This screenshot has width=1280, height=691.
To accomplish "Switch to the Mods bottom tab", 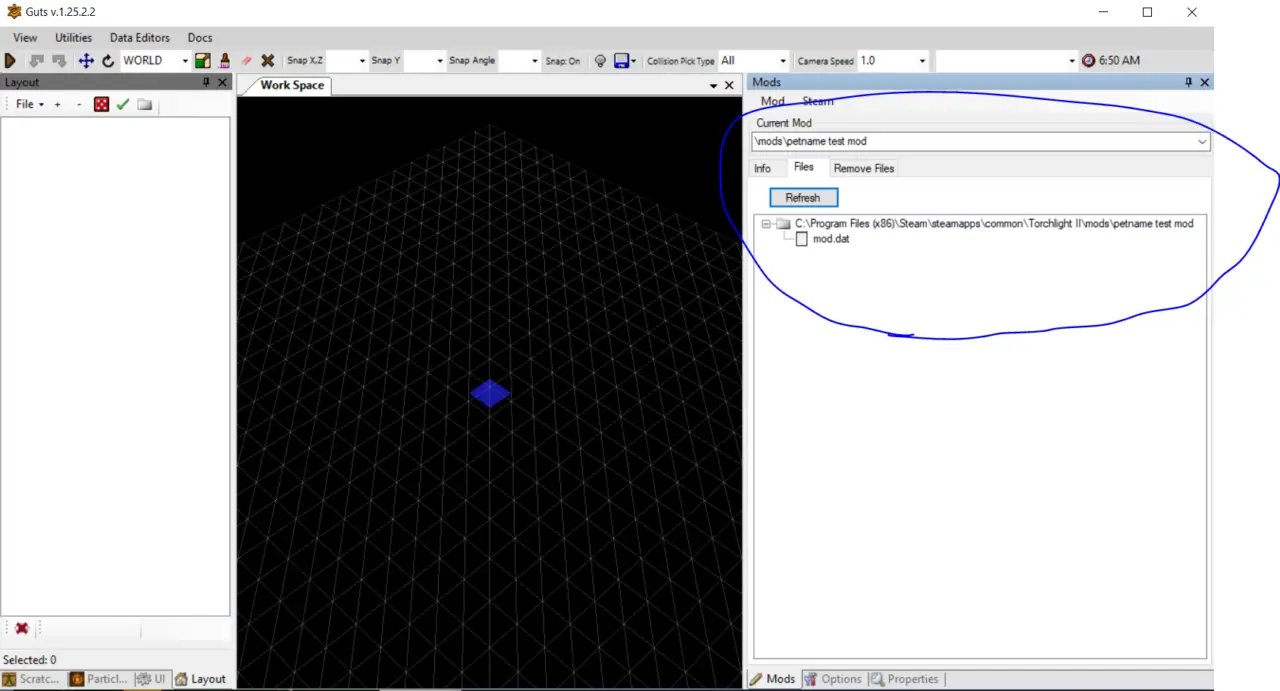I will click(x=773, y=679).
